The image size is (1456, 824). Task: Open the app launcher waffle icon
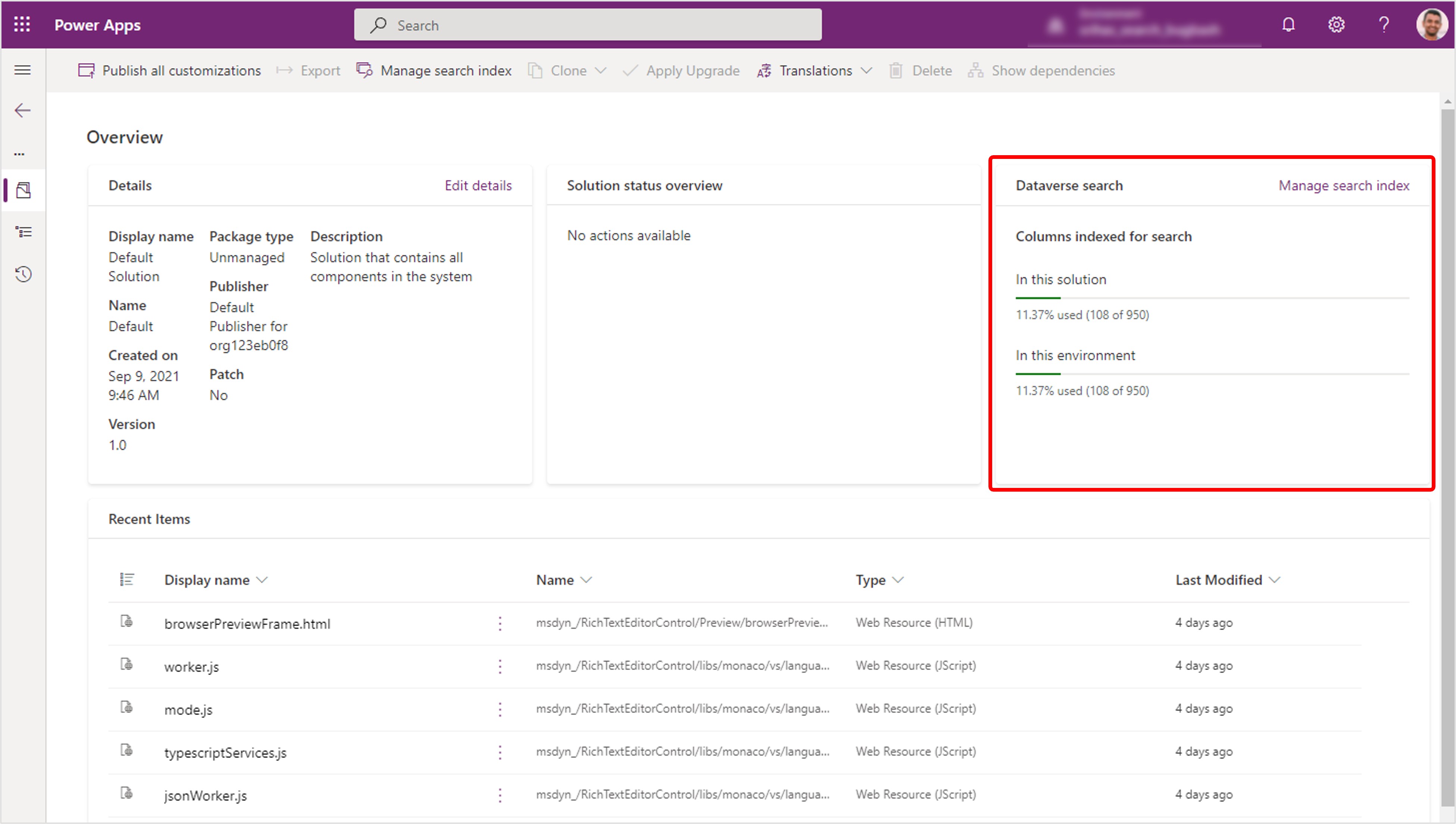tap(22, 24)
